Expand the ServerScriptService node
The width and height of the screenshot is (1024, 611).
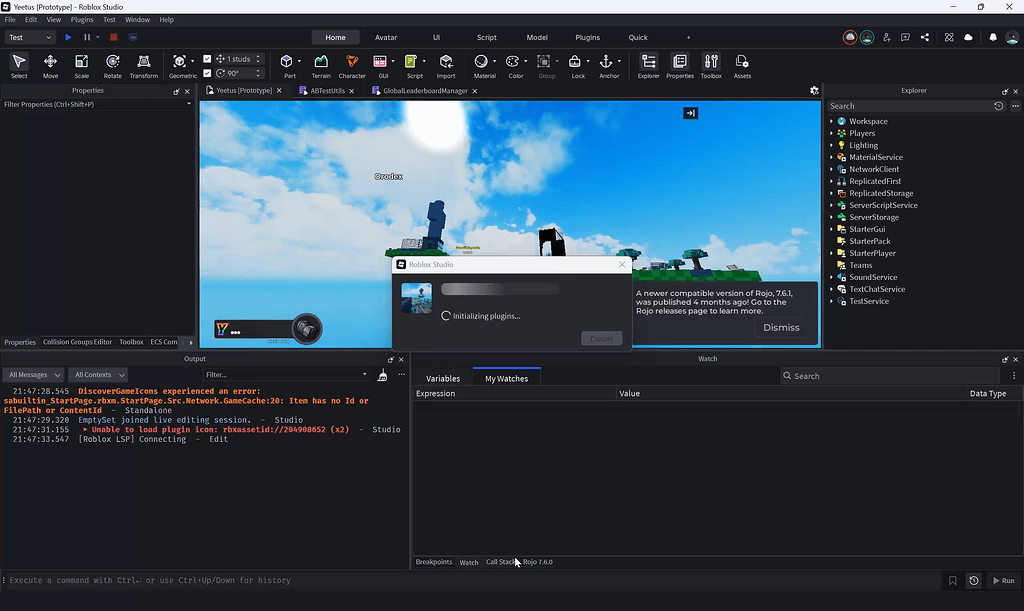click(x=831, y=205)
